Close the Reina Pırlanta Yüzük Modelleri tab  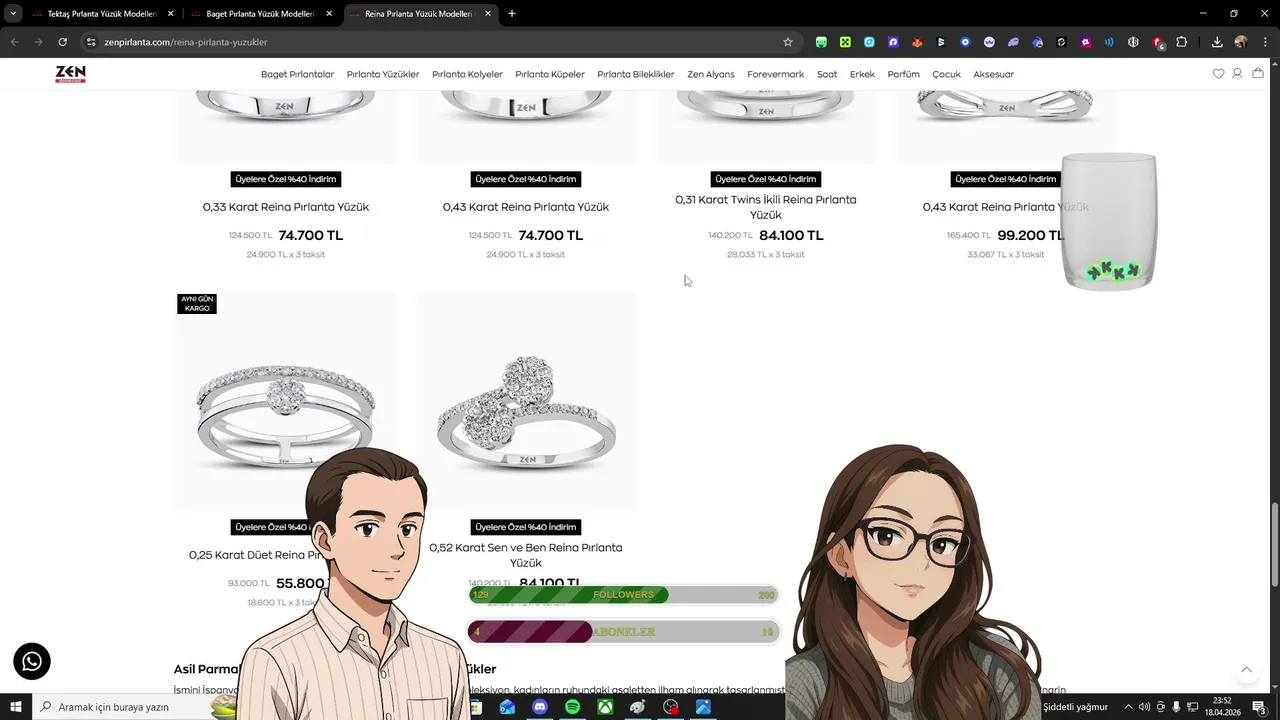(488, 14)
